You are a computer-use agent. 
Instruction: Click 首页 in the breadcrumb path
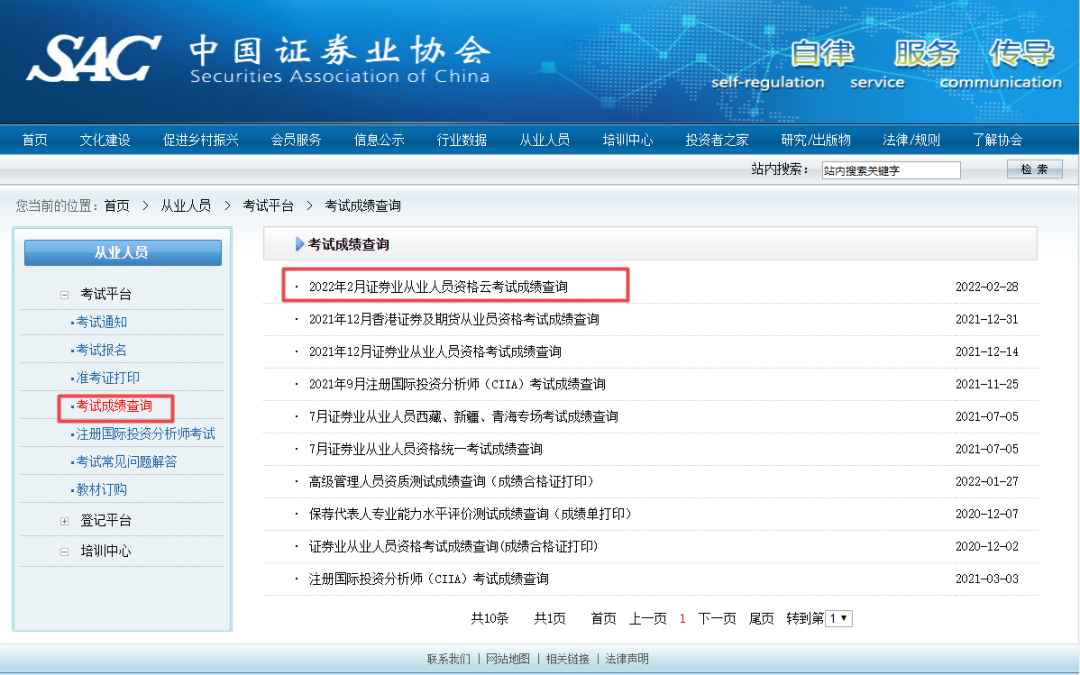(116, 206)
